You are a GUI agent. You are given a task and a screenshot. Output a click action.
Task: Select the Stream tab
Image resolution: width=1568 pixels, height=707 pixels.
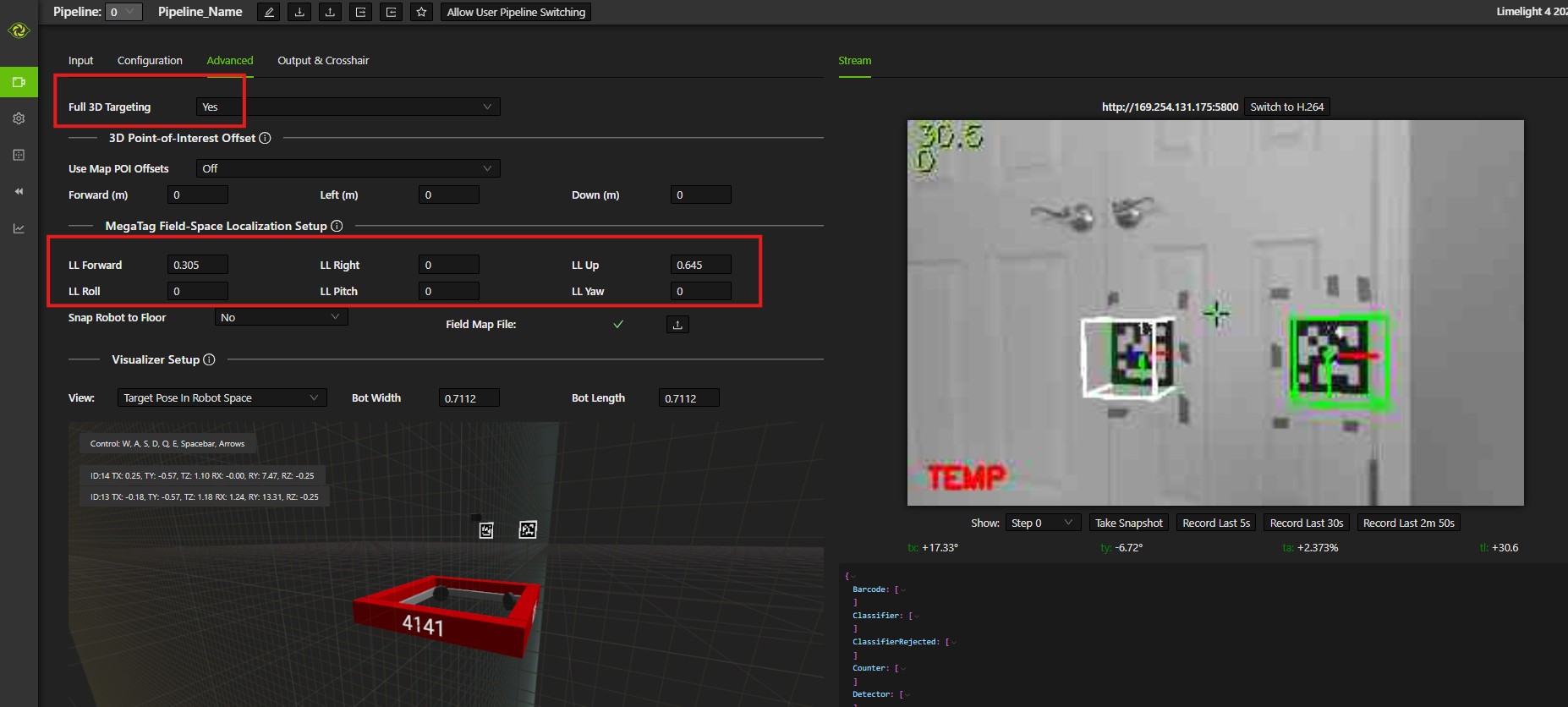(854, 61)
